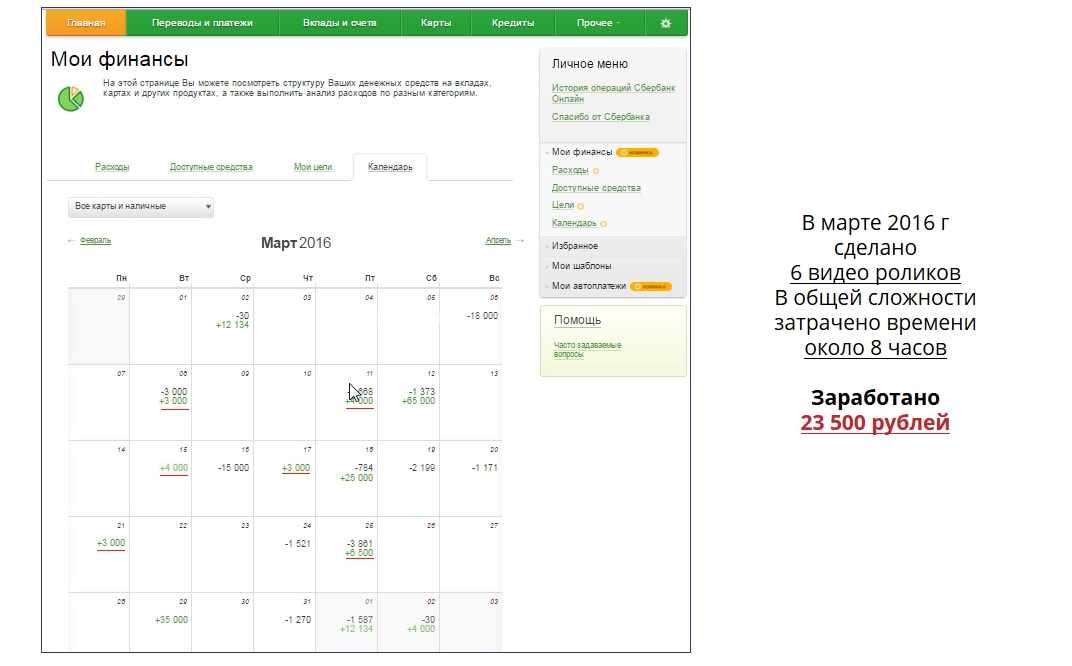Click -15 000 on March 16
Viewport: 1072px width, 666px height.
233,468
